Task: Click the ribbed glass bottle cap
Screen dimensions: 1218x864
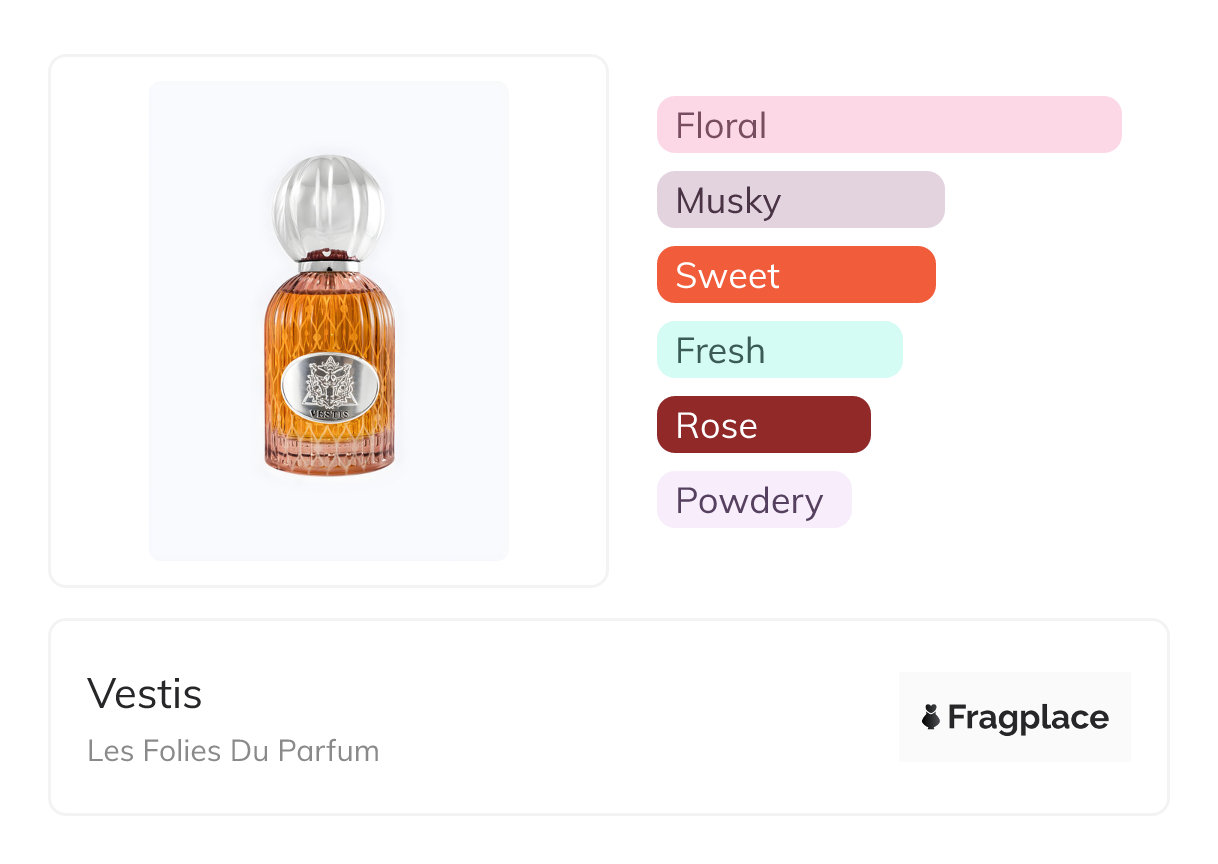Action: (x=328, y=204)
